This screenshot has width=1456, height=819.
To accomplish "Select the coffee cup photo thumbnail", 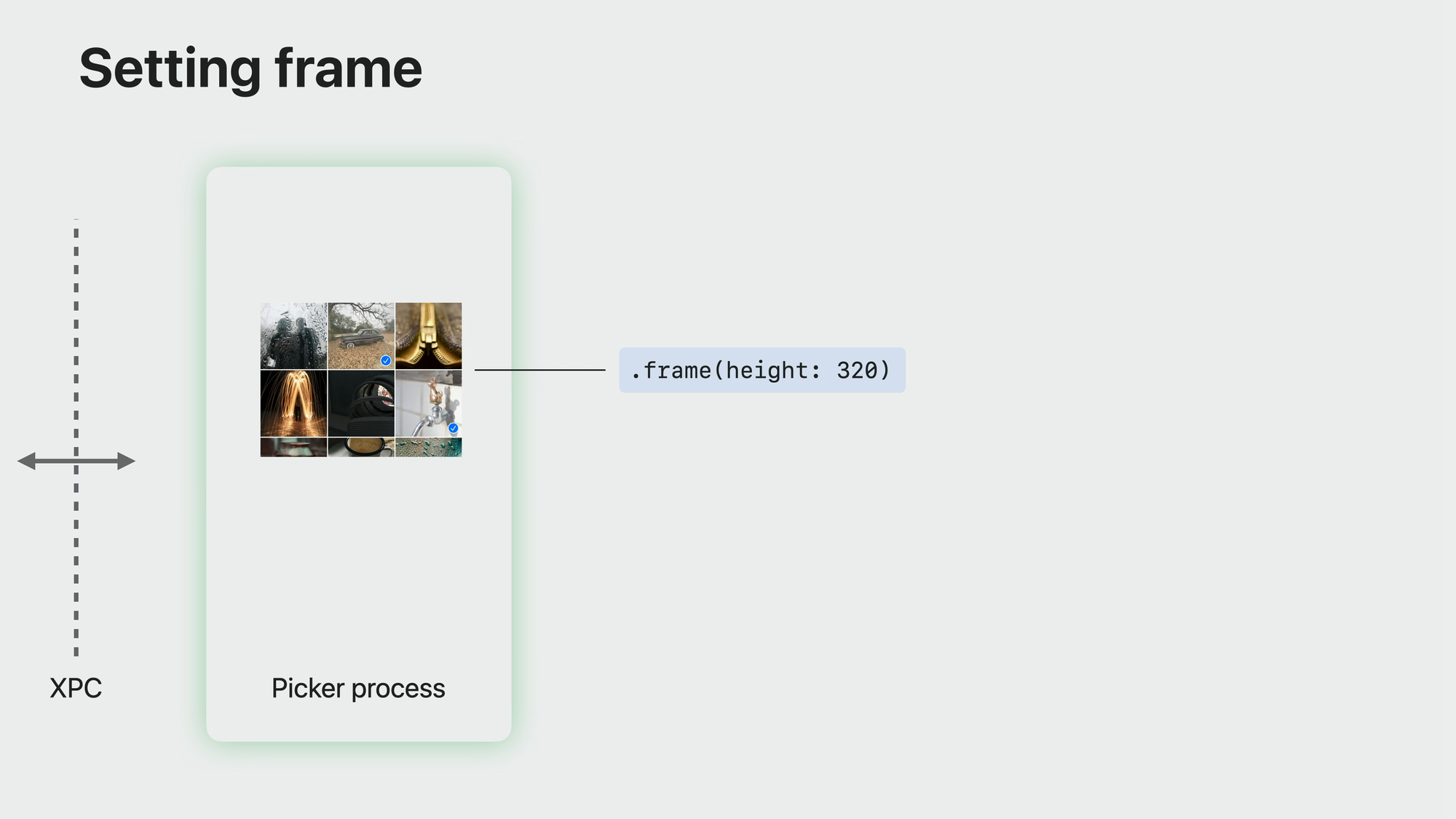I will (x=361, y=447).
